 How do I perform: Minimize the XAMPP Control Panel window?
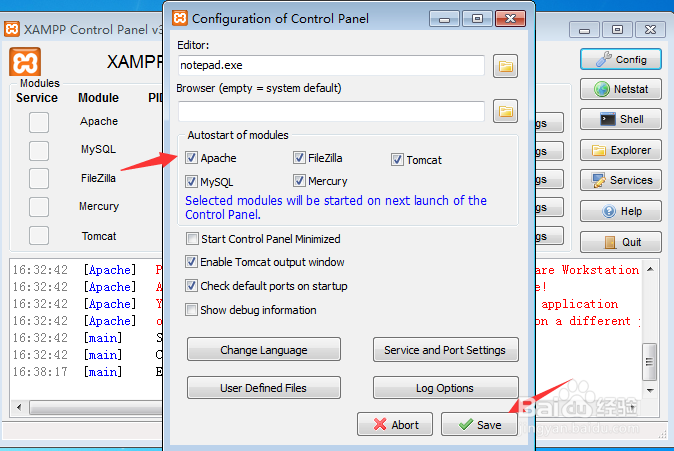tap(584, 30)
